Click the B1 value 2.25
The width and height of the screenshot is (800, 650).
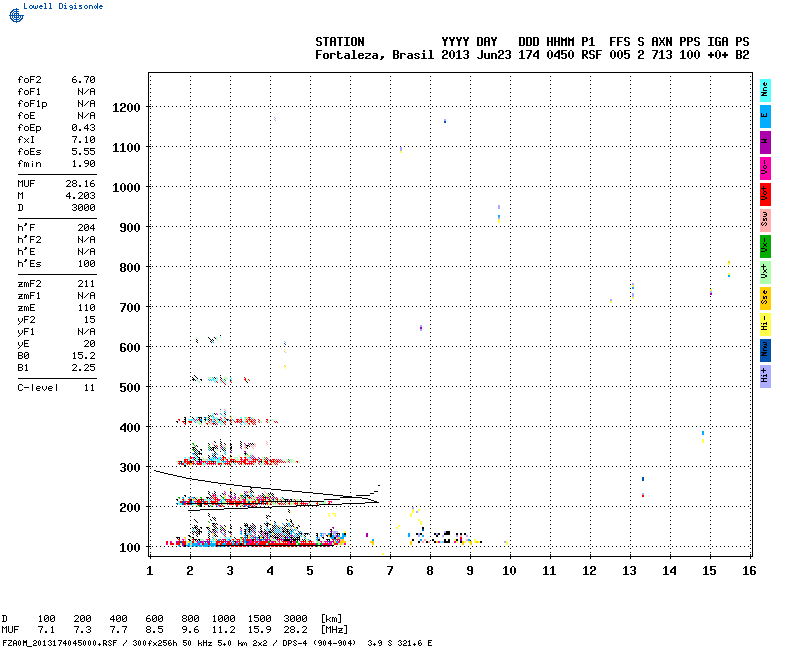point(83,368)
